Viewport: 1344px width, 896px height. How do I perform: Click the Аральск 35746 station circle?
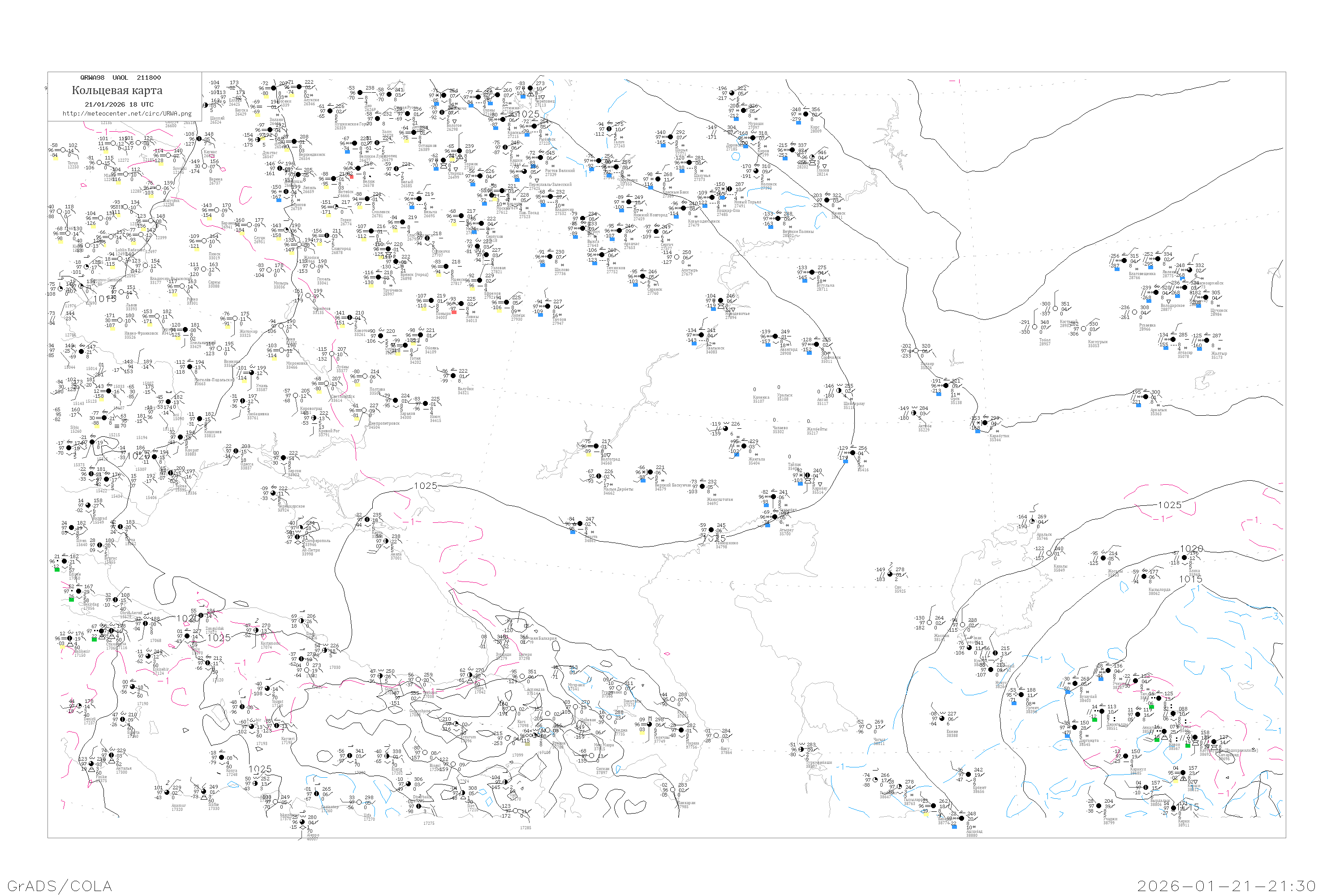pos(1031,522)
